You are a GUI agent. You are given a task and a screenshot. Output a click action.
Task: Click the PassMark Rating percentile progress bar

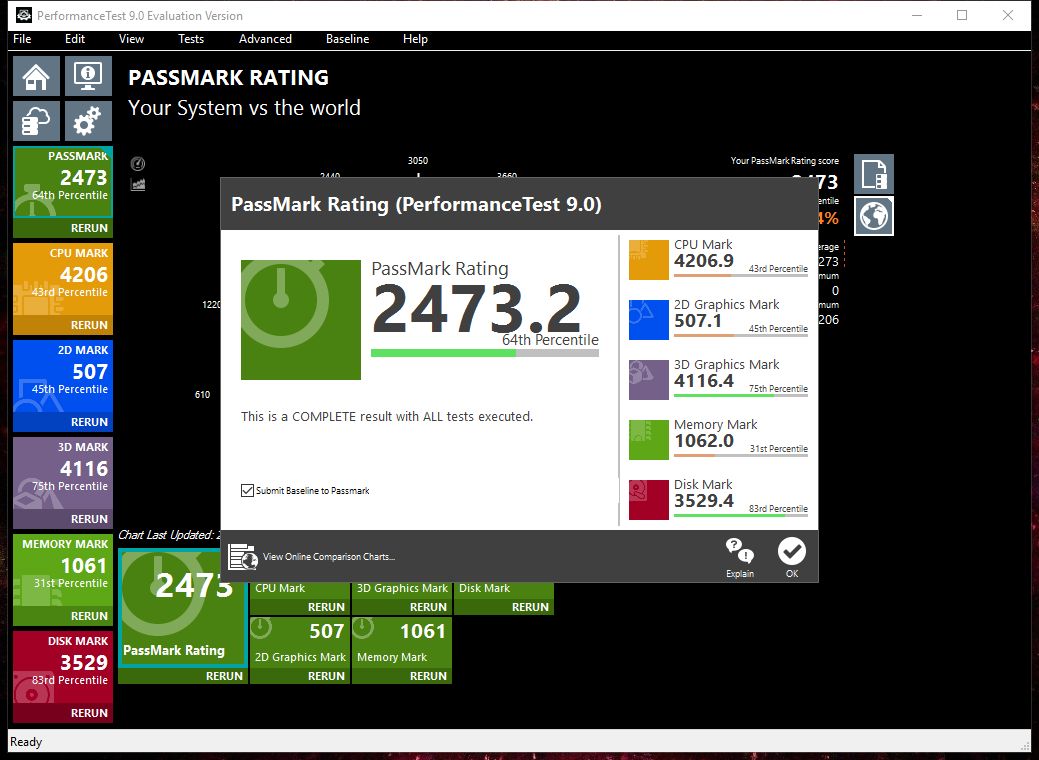[485, 353]
